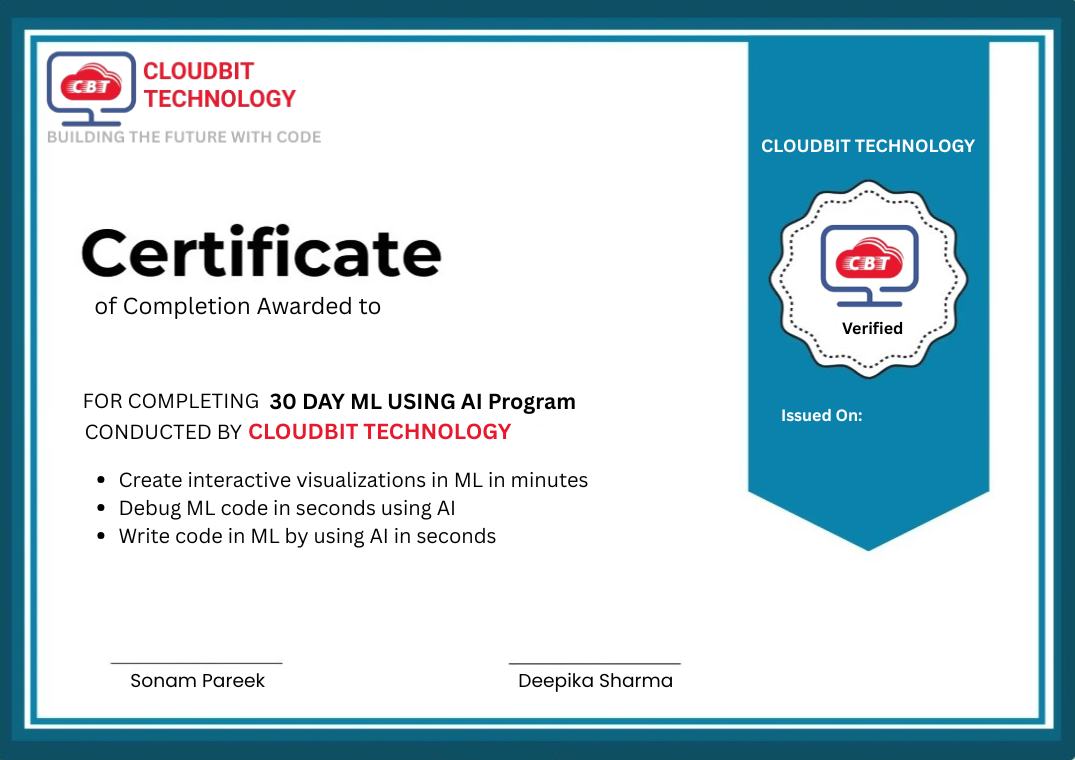Click the bullet point before 'Create interactive visualizations'
Screen dimensions: 1075x760
(x=101, y=481)
